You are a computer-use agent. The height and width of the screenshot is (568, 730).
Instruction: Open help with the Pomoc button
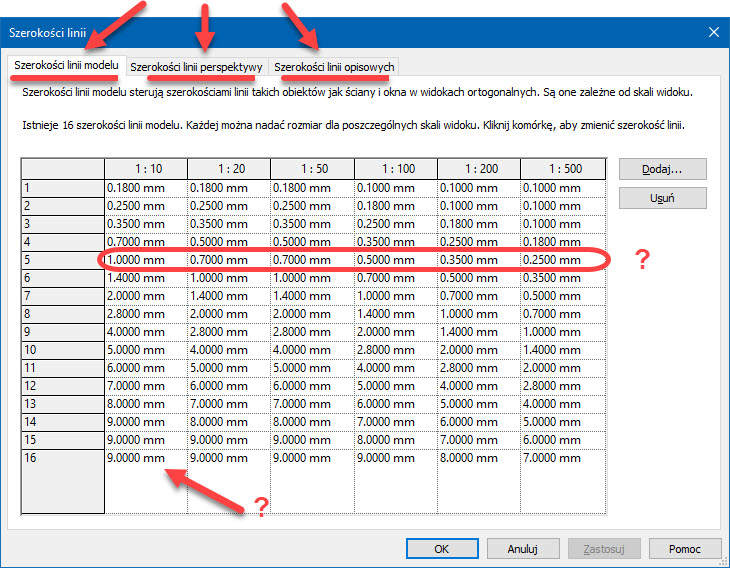684,548
